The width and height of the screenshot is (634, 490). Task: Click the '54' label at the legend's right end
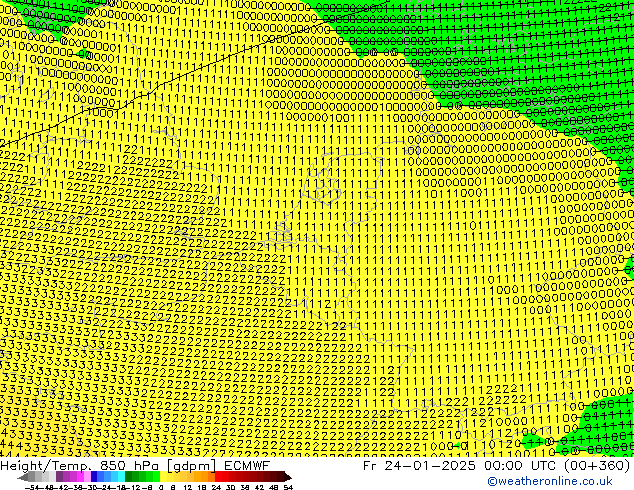coord(287,487)
